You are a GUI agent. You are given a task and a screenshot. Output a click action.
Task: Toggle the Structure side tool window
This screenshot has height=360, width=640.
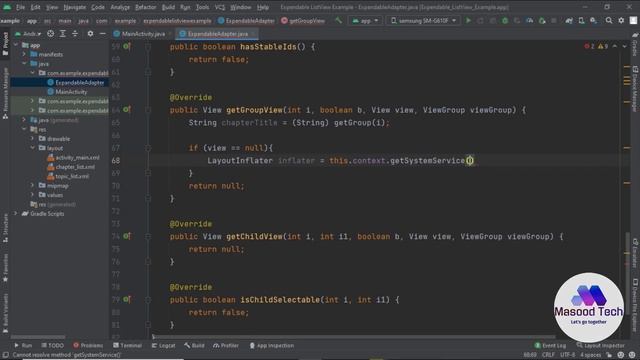5,229
